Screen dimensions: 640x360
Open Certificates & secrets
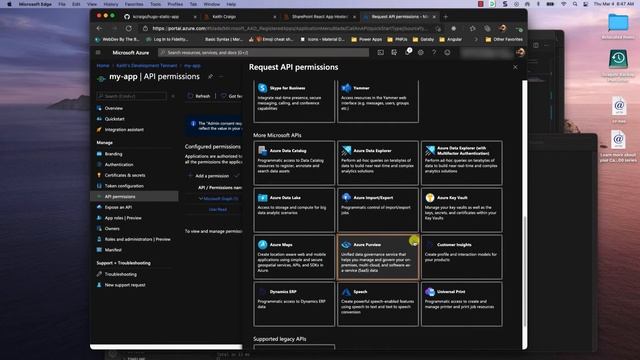pos(125,175)
